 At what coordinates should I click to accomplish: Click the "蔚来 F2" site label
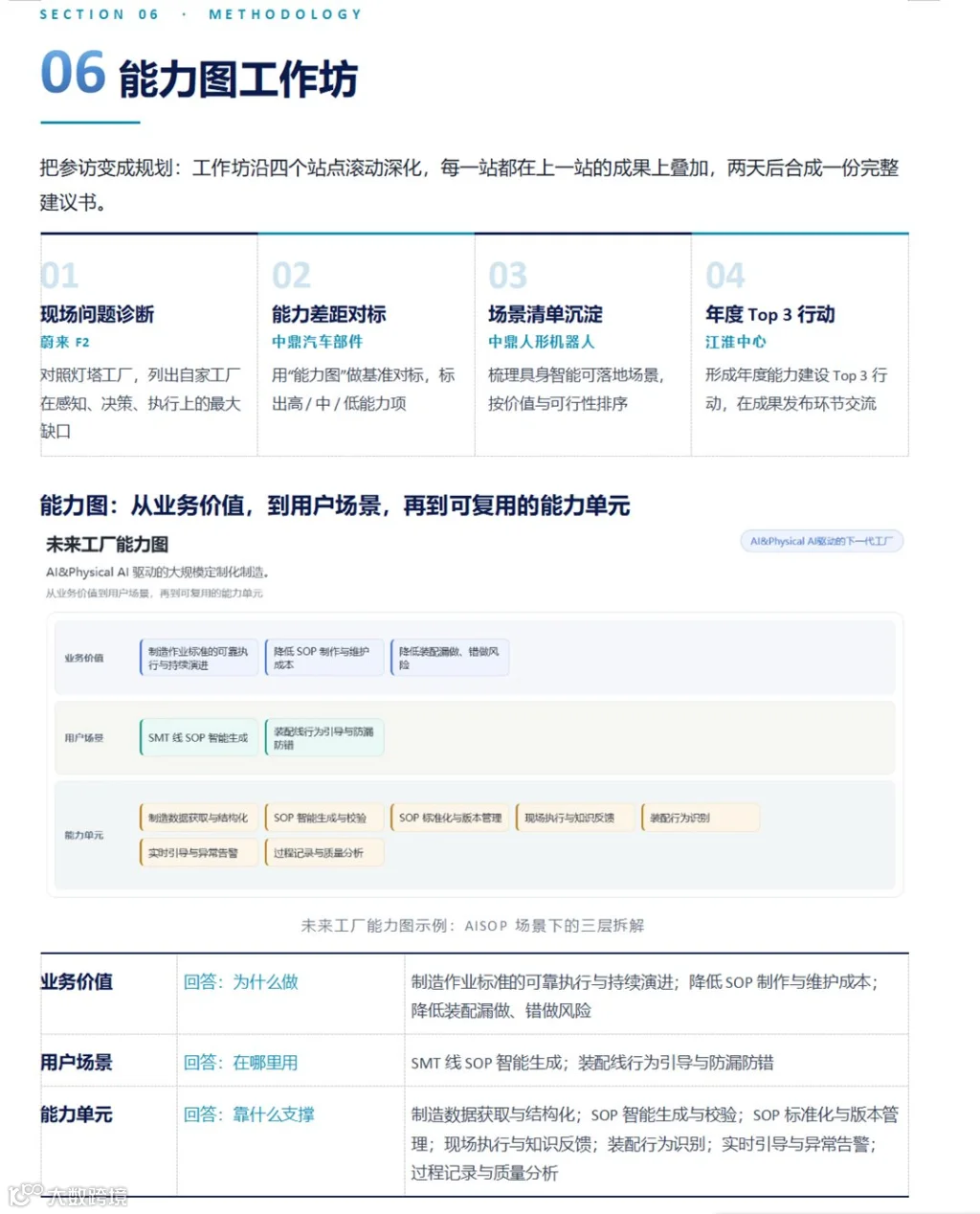click(x=65, y=342)
